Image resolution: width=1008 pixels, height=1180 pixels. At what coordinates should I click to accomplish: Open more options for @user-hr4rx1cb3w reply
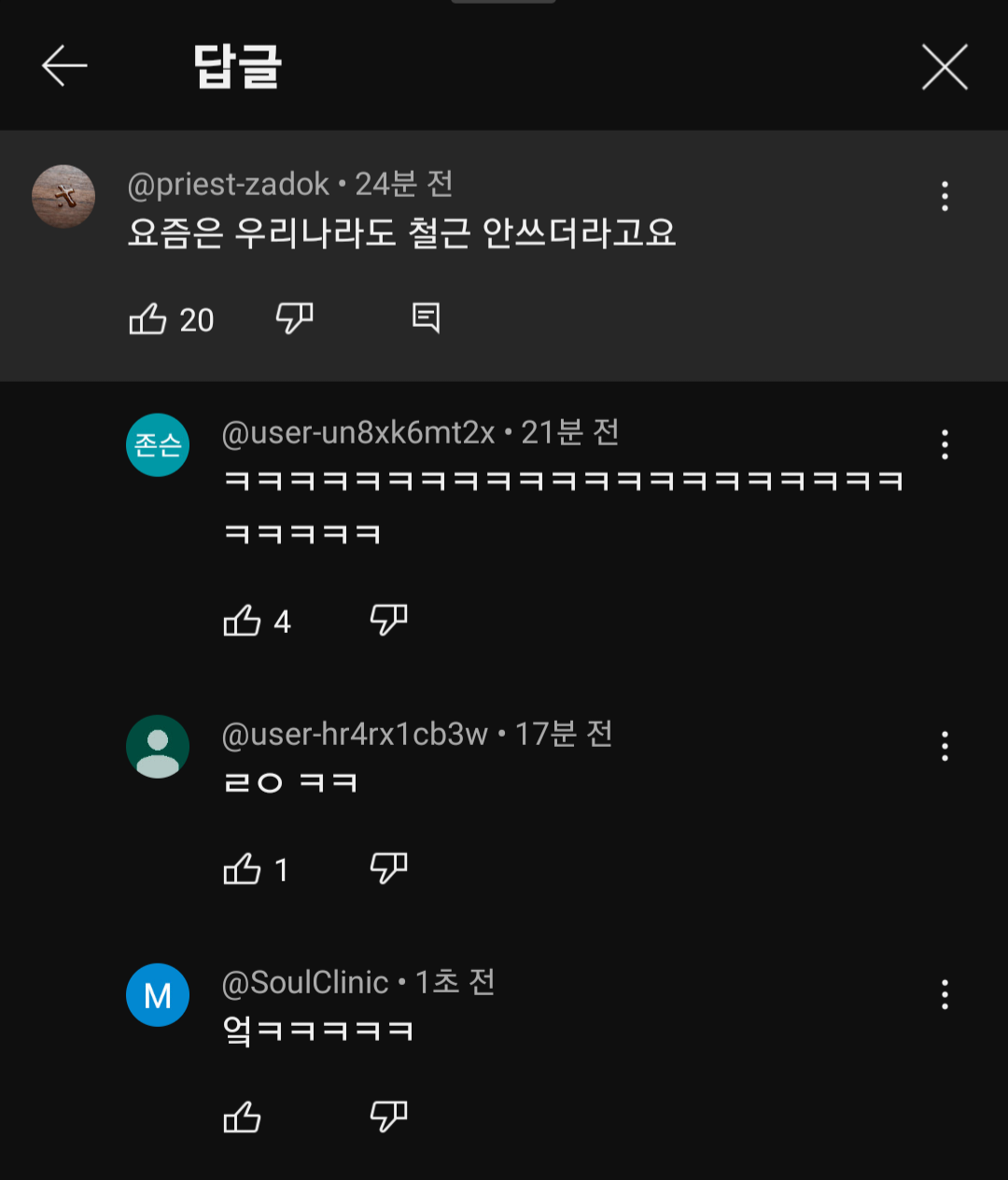click(945, 746)
